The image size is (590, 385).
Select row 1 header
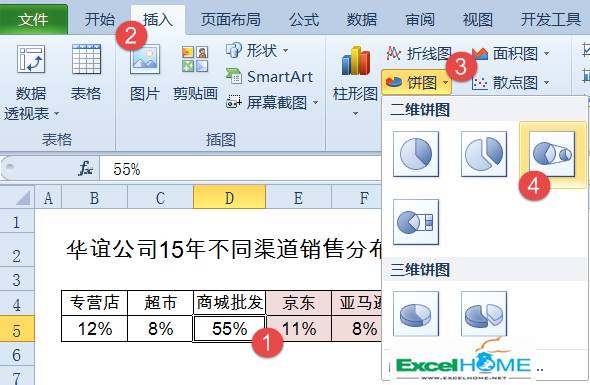[17, 222]
